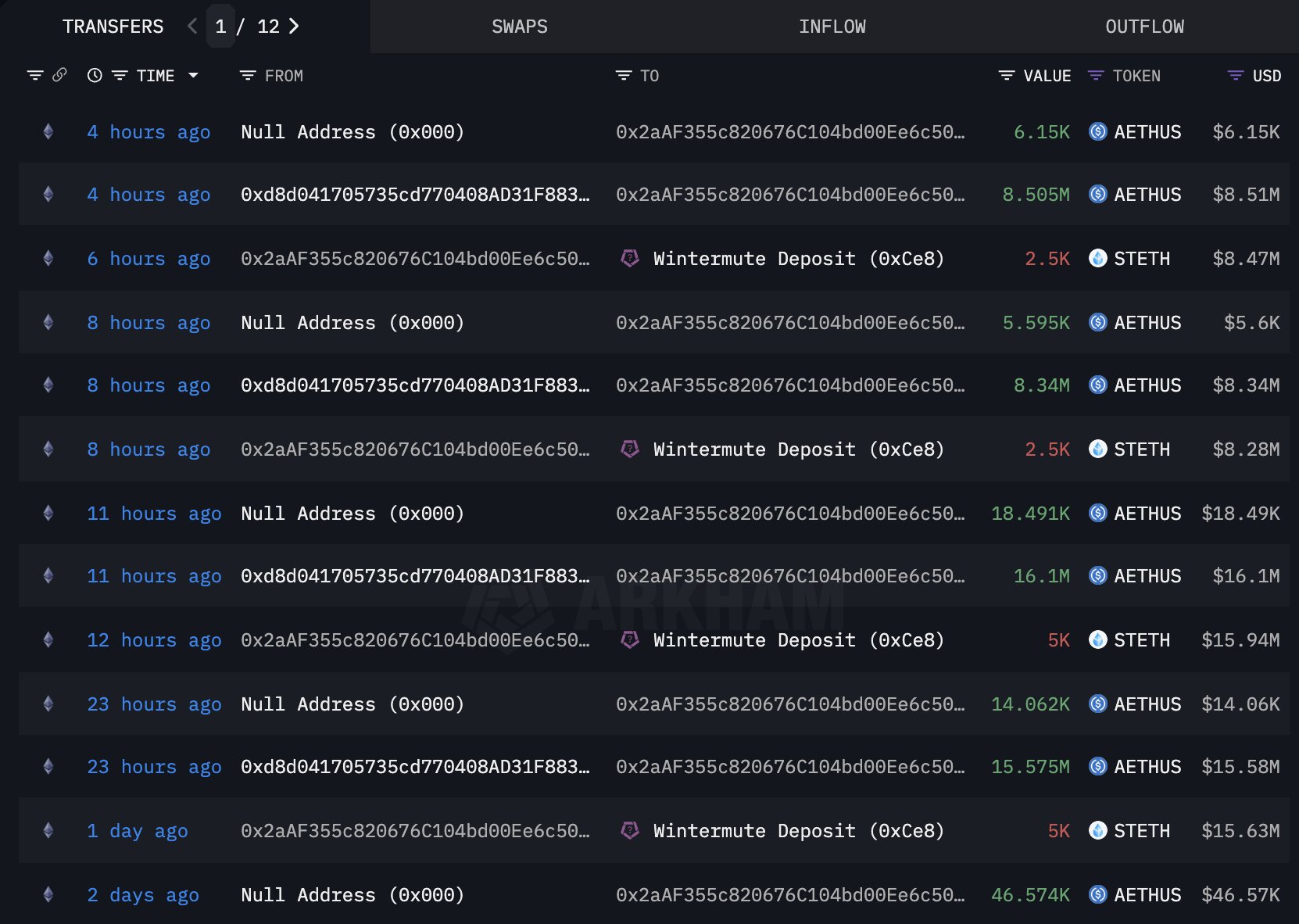The width and height of the screenshot is (1299, 924).
Task: Open the 6 hours ago transaction link
Action: [x=149, y=259]
